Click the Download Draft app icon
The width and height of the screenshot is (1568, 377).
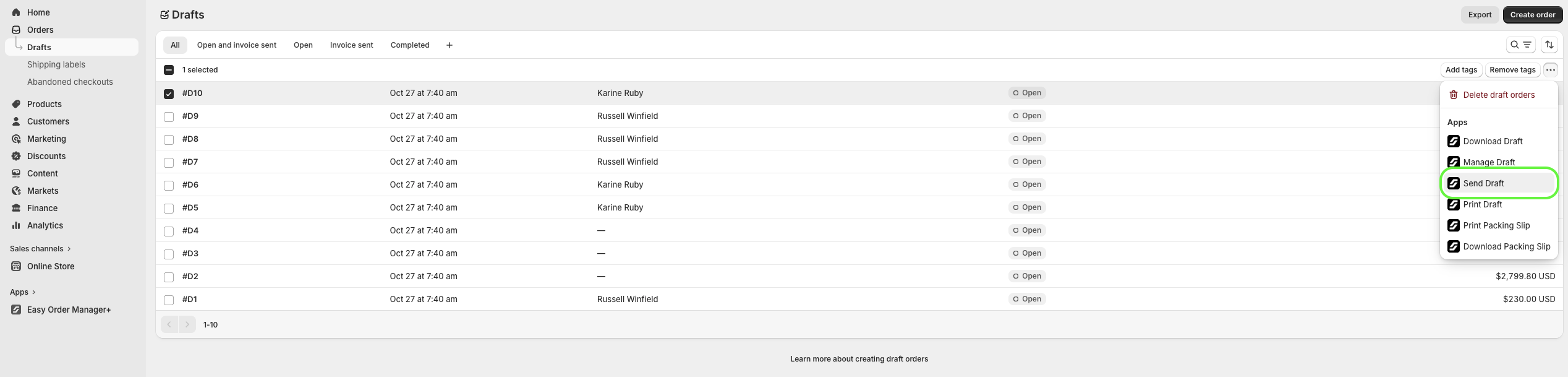1454,141
